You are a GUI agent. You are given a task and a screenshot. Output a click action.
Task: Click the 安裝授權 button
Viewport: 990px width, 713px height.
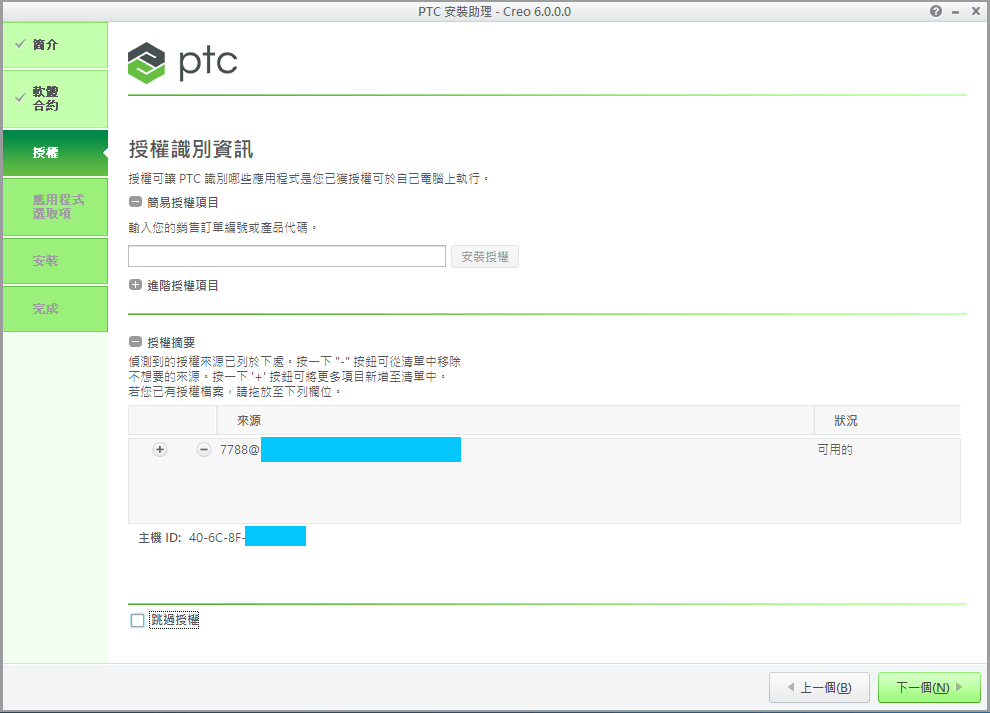tap(484, 256)
